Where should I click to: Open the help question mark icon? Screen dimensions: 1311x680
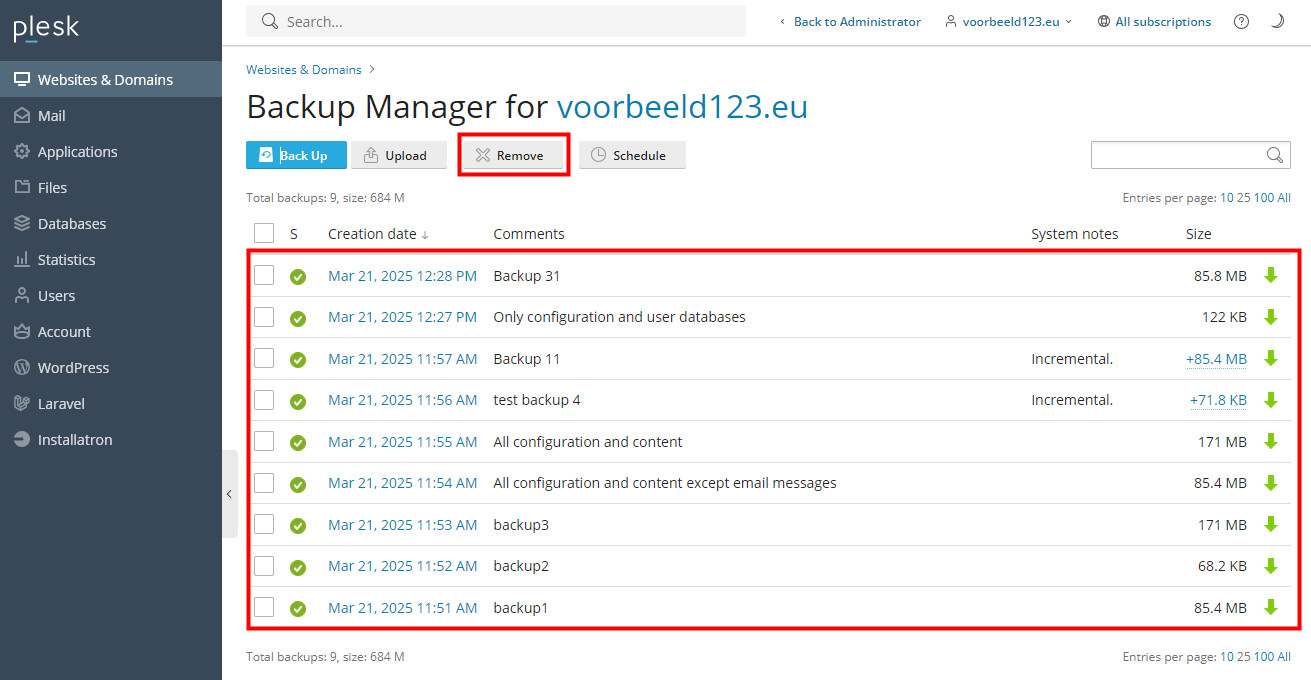tap(1241, 21)
